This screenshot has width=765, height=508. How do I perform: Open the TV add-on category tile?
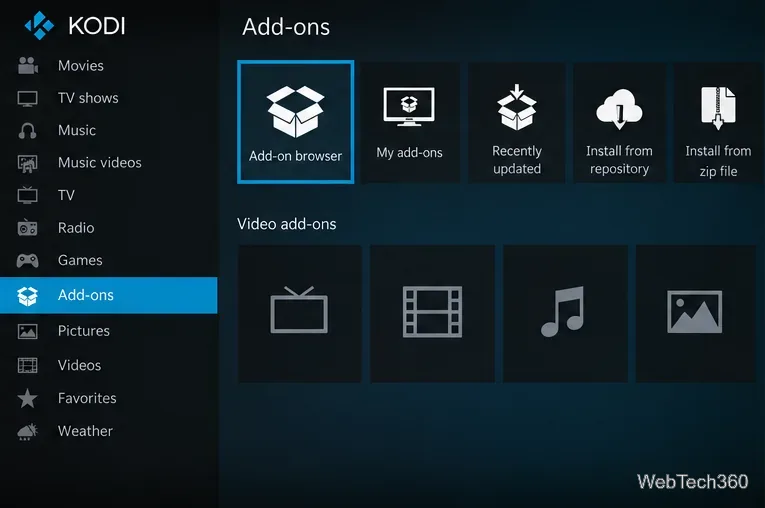coord(300,313)
